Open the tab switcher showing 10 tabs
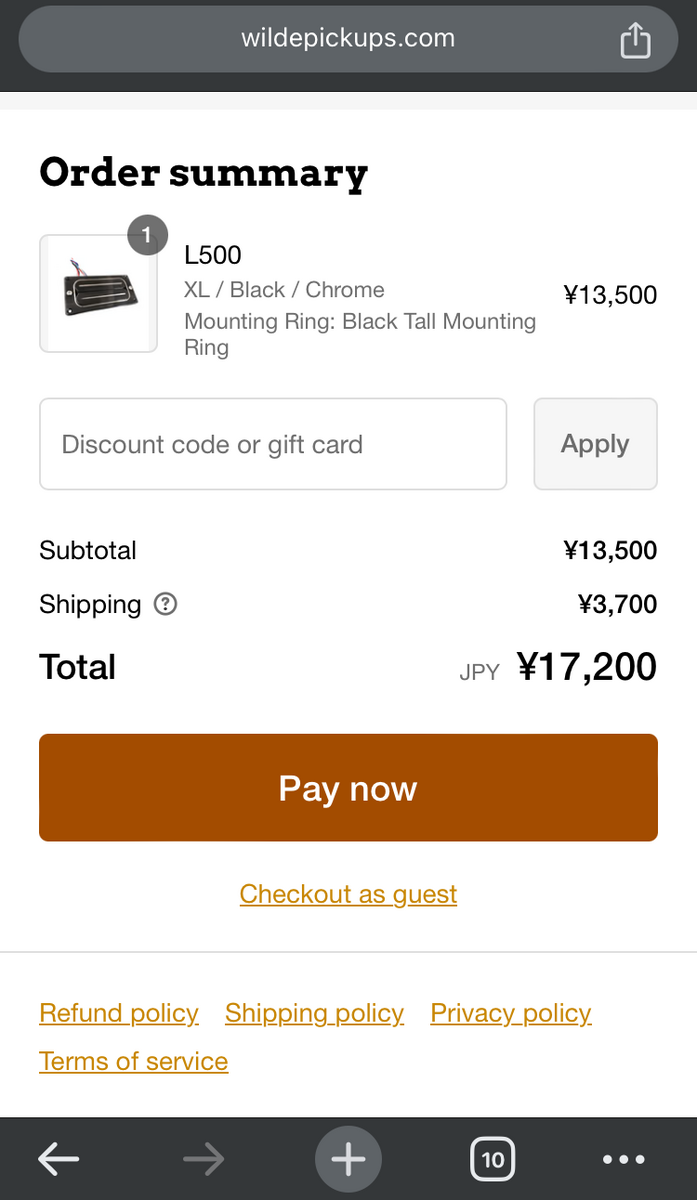697x1200 pixels. [x=492, y=1160]
